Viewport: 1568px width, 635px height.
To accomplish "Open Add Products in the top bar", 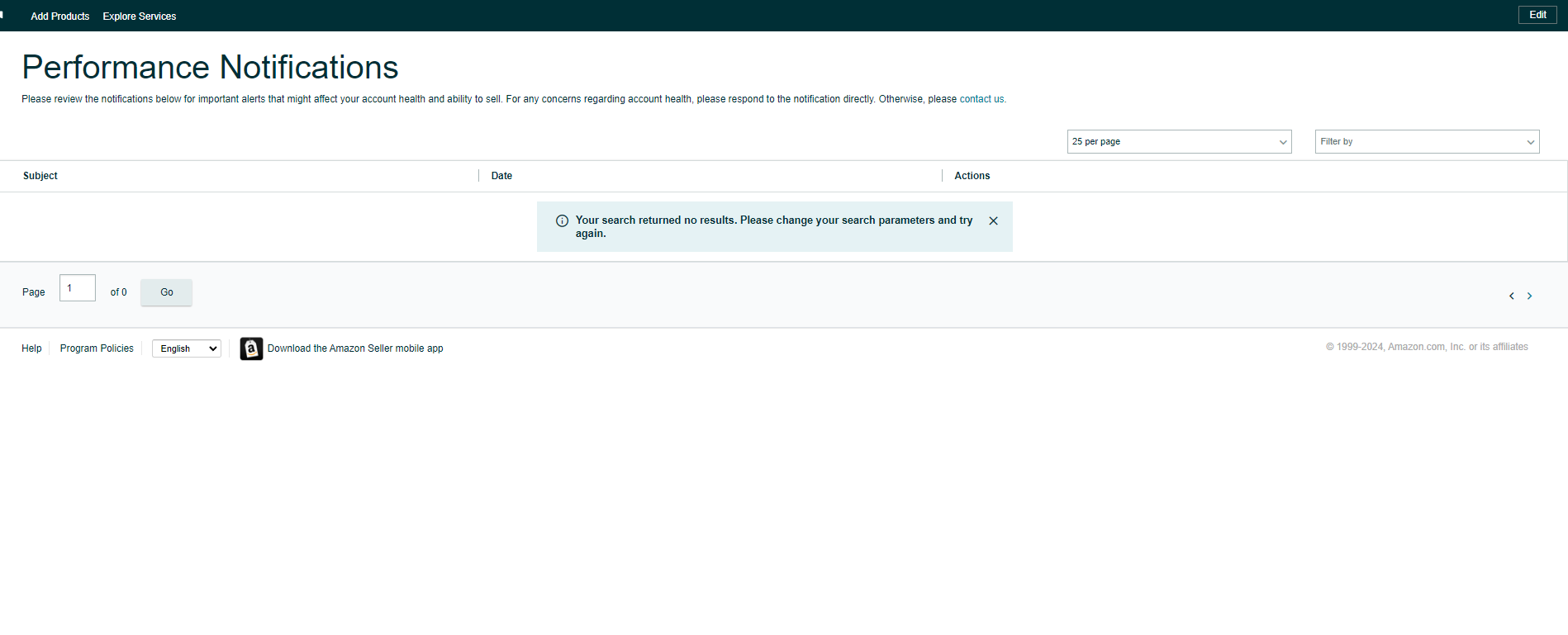I will 59,17.
